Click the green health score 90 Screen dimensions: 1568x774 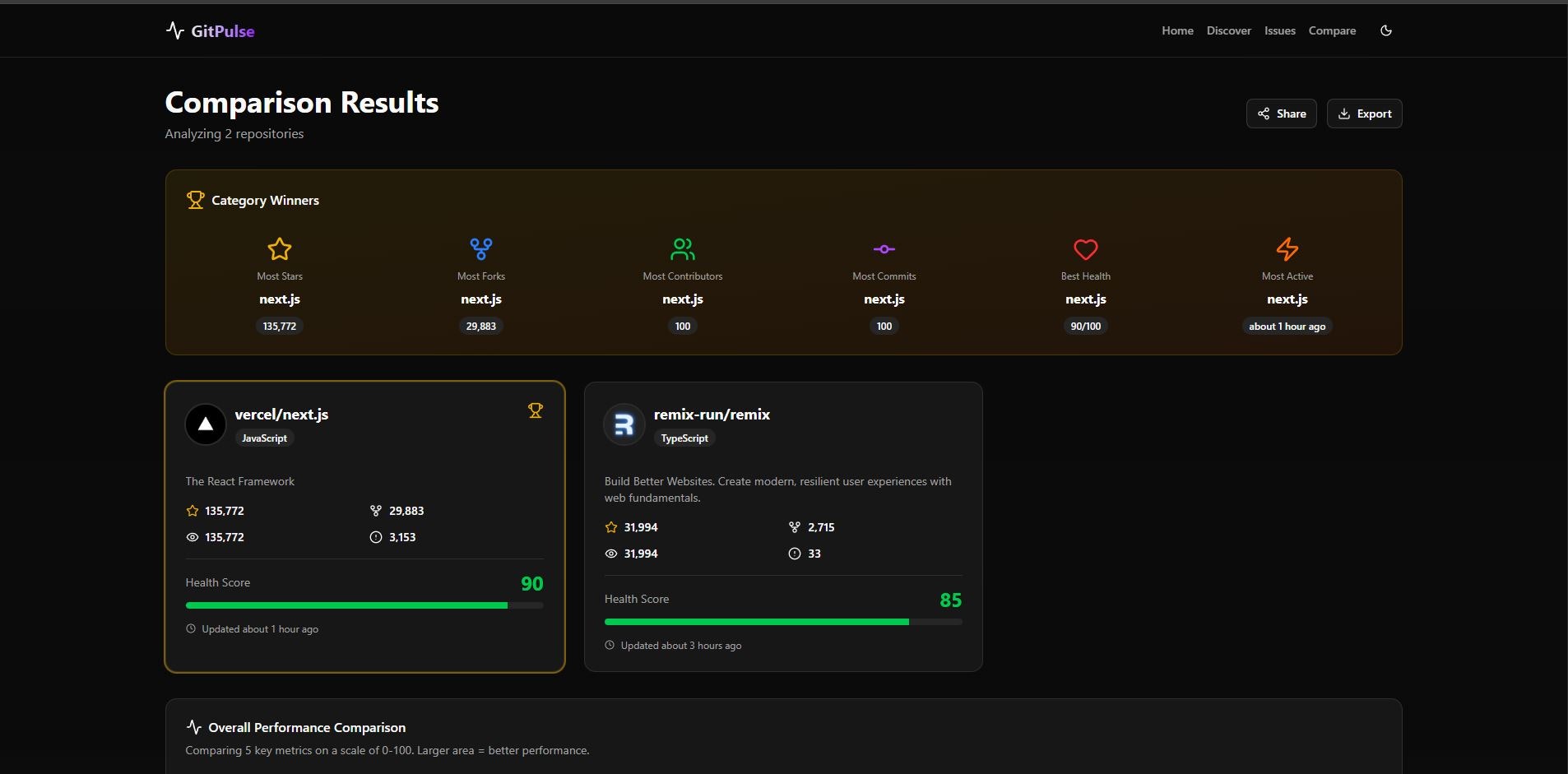532,584
